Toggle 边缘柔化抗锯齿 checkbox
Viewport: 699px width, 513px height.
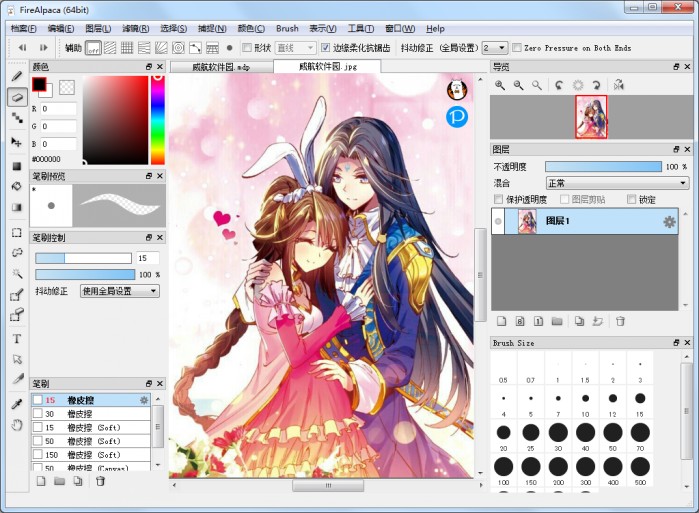click(x=325, y=47)
